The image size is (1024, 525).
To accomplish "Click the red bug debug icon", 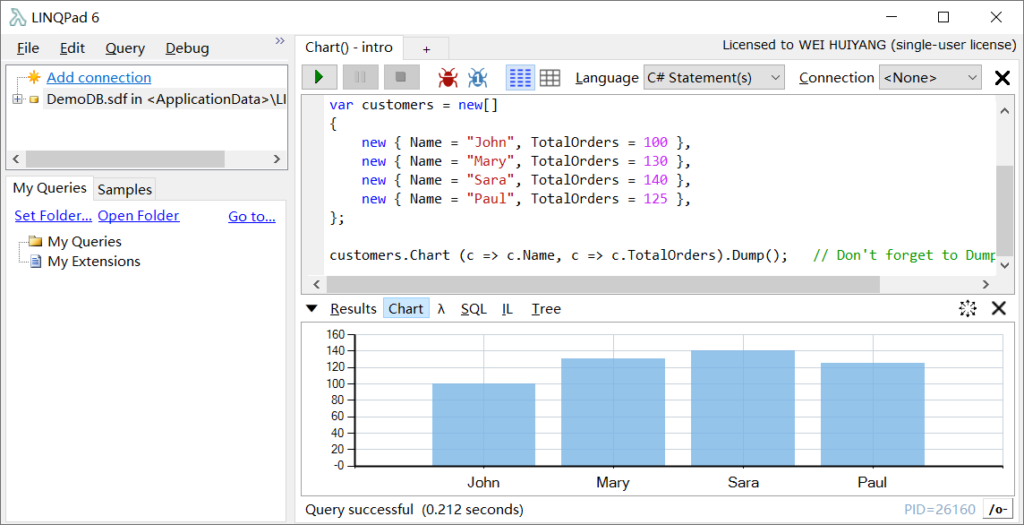I will pos(448,78).
